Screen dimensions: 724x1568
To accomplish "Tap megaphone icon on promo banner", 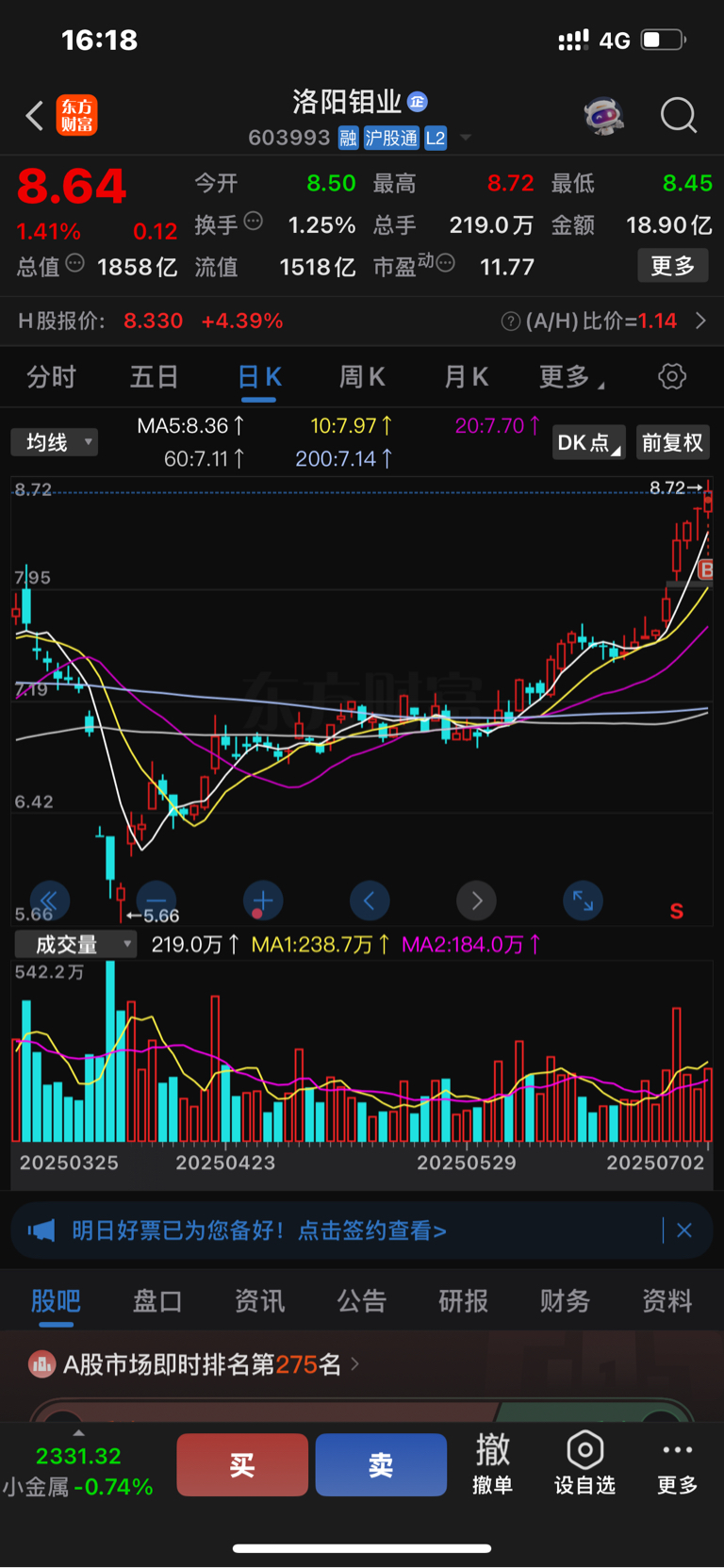I will (x=41, y=1230).
